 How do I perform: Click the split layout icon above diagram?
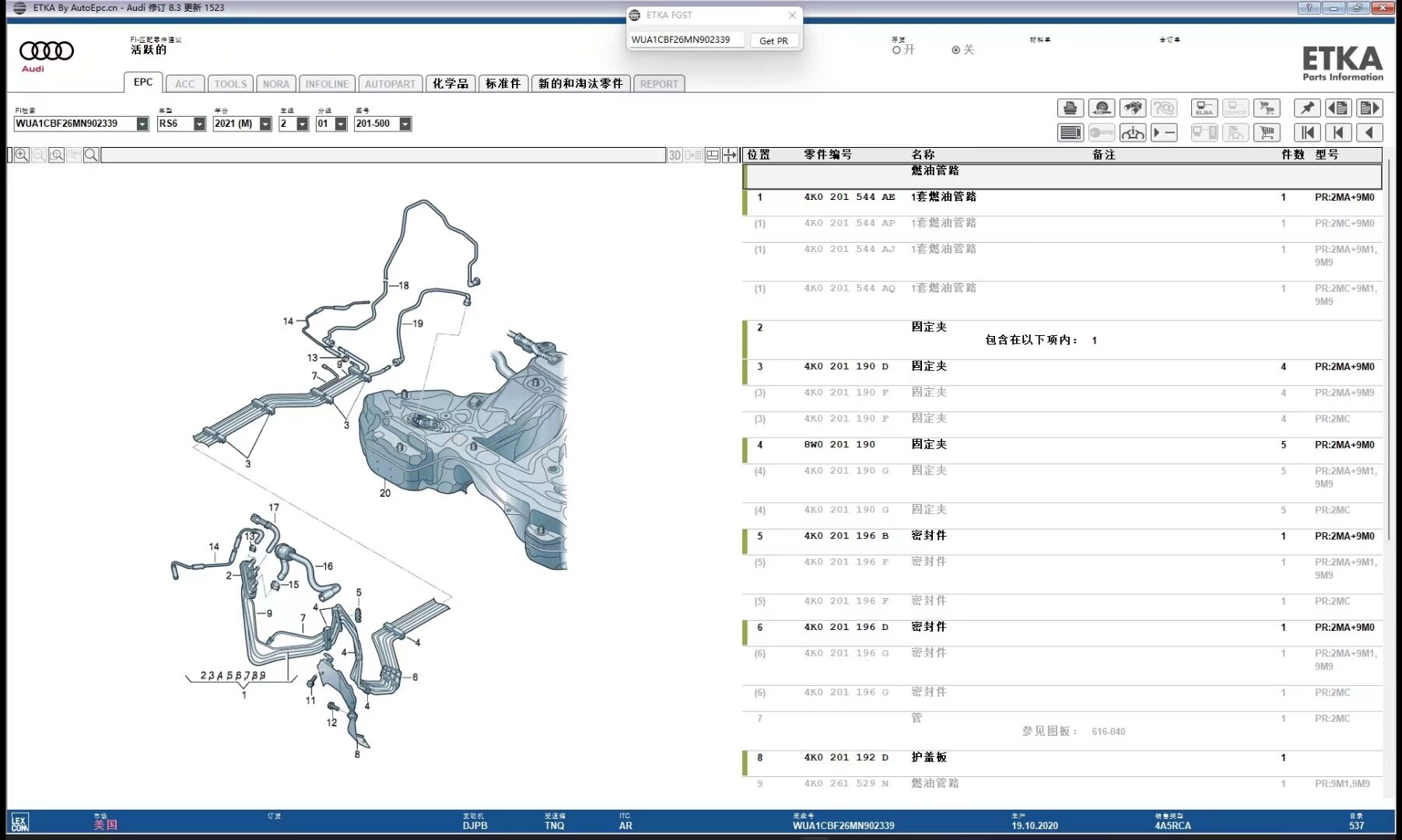point(712,155)
